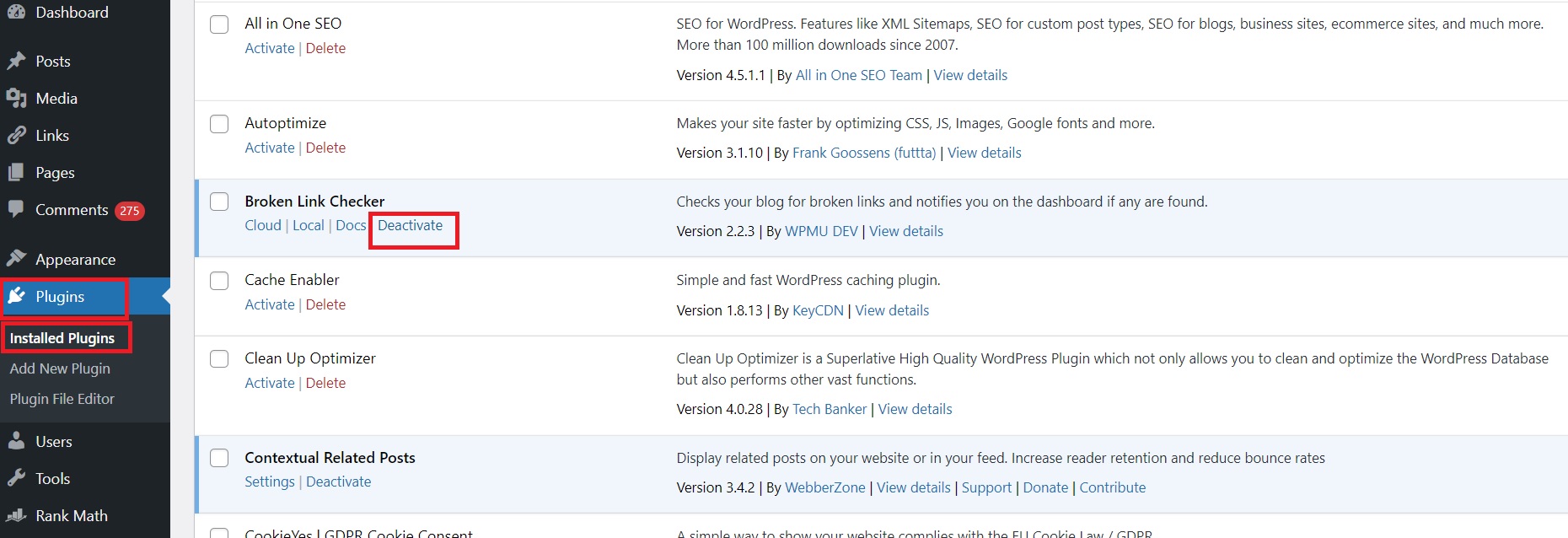Open Contextual Related Posts Support link
The image size is (1568, 538).
coord(986,487)
